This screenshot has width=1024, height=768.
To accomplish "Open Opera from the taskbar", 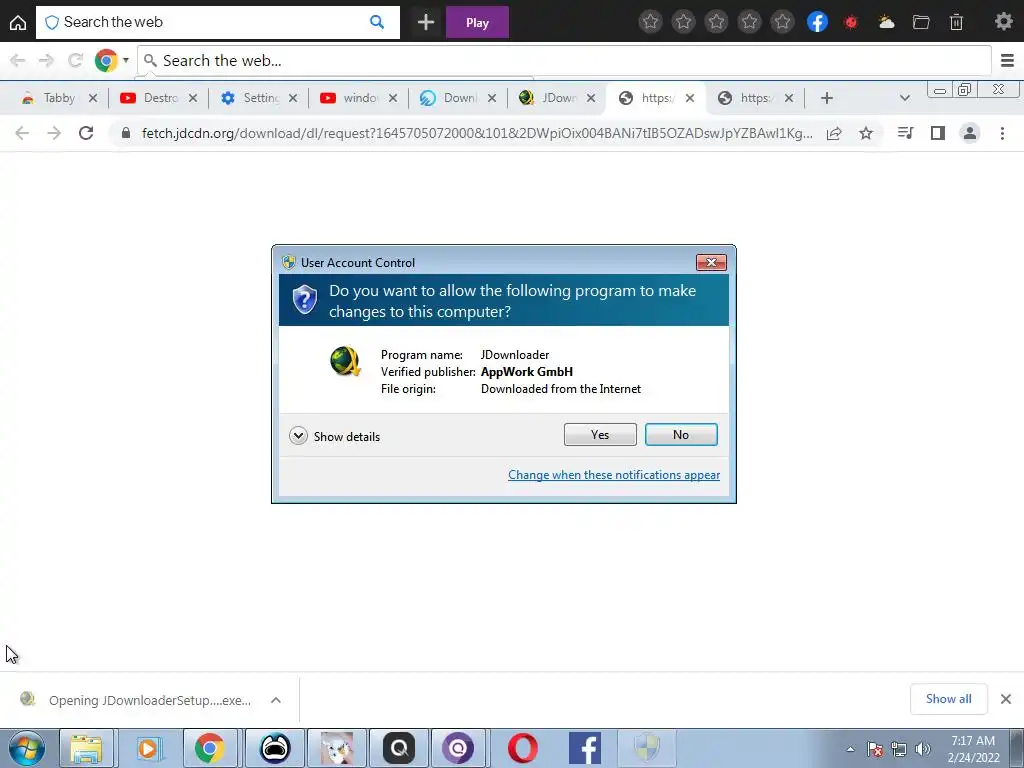I will tap(522, 748).
